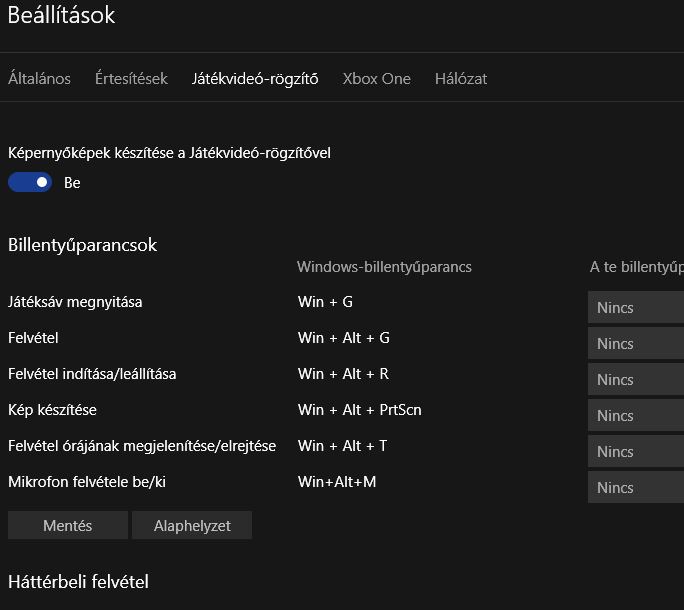684x610 pixels.
Task: Select custom shortcut field for Felvétel
Action: click(636, 343)
